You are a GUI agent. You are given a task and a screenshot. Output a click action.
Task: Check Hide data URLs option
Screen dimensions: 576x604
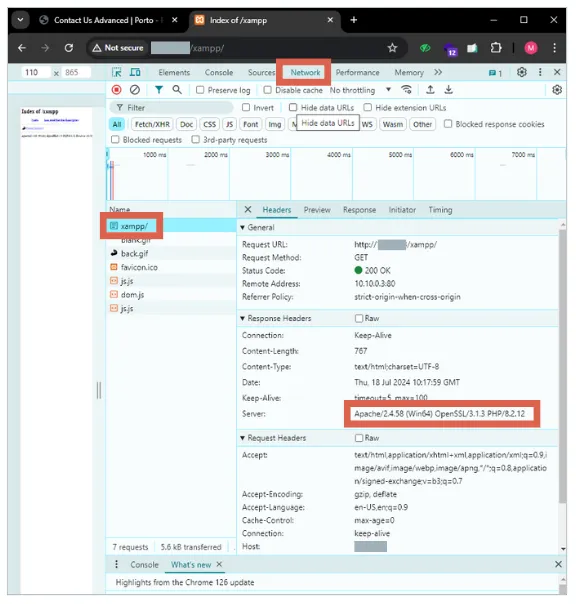pos(293,107)
